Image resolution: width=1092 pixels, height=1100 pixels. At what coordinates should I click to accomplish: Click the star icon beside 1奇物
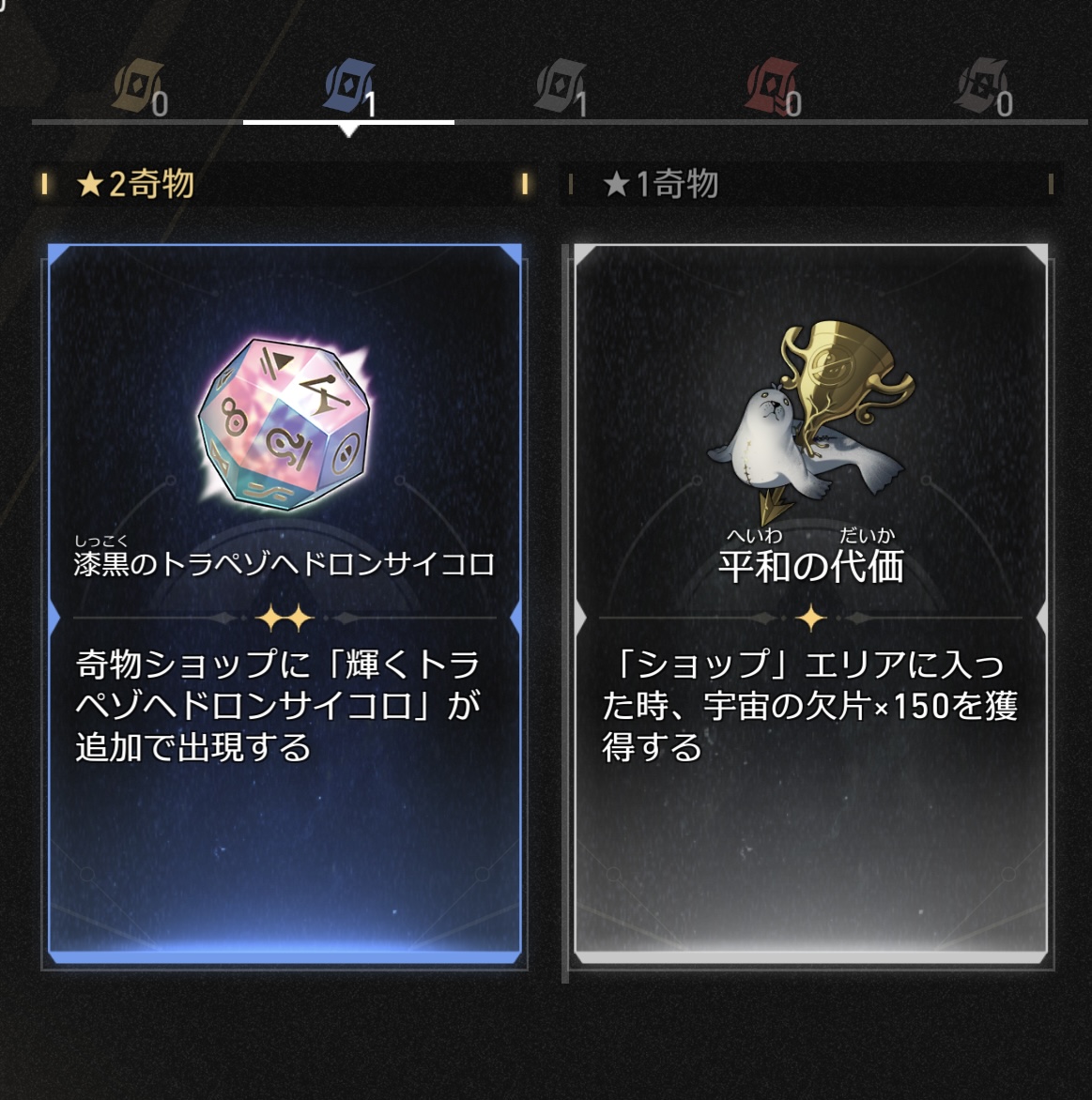pyautogui.click(x=615, y=185)
